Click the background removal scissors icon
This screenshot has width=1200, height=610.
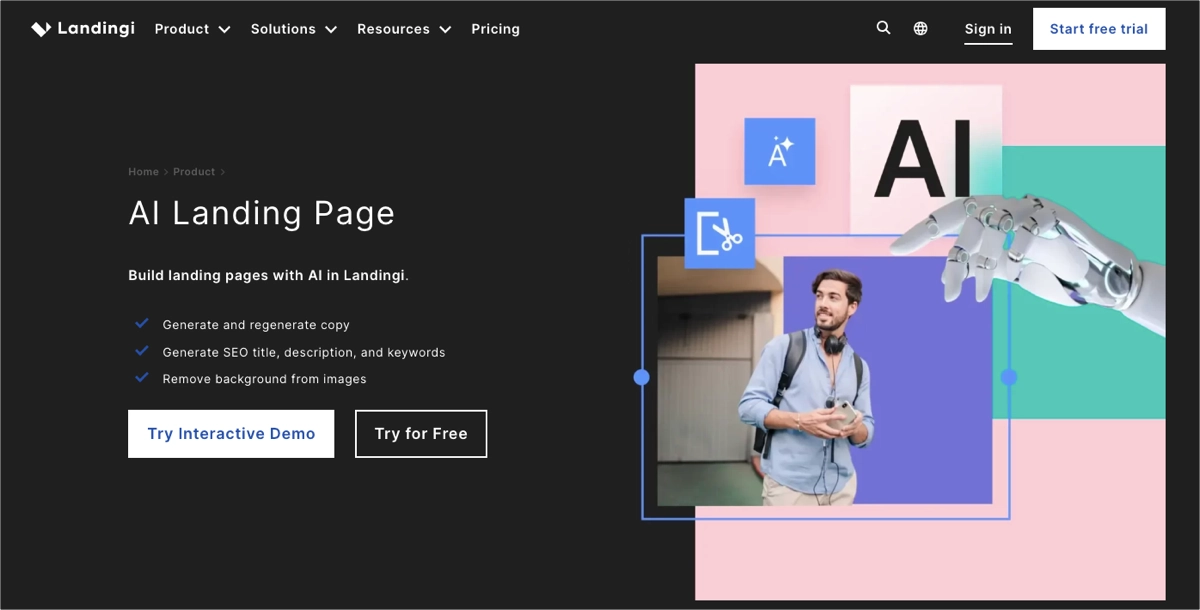coord(719,233)
